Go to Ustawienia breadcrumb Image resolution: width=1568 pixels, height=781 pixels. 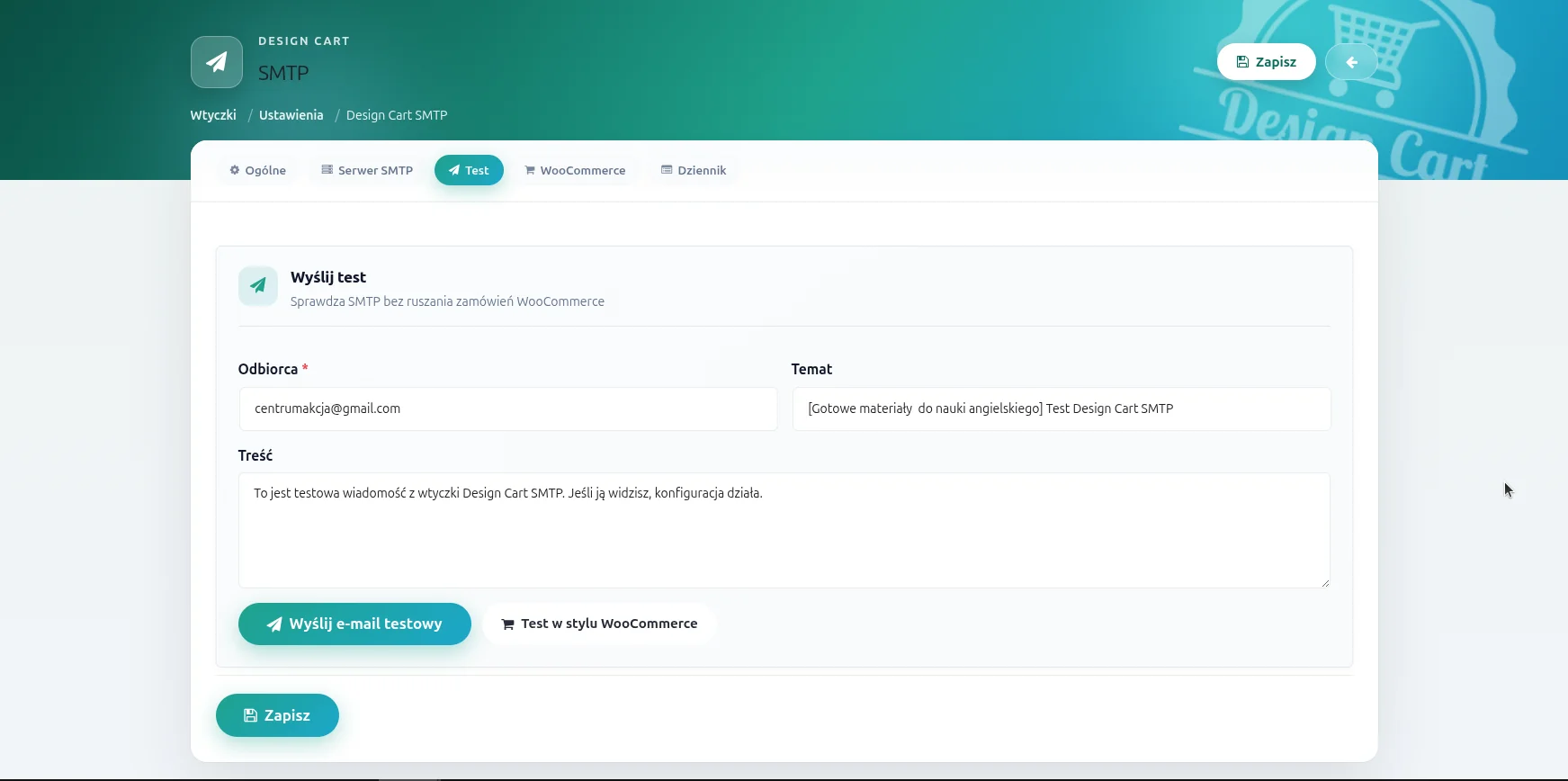[x=291, y=115]
